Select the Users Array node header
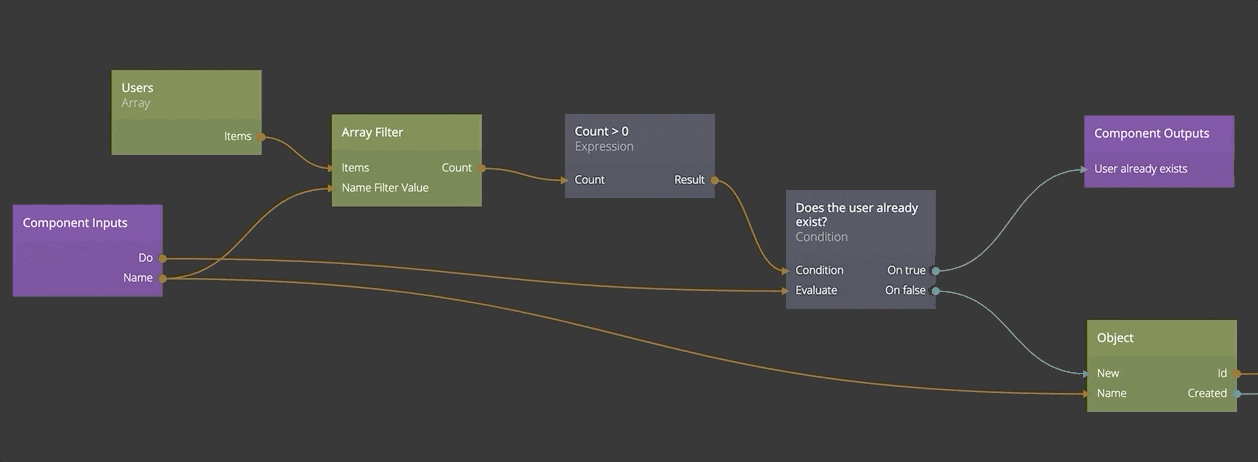The image size is (1258, 462). (x=186, y=95)
